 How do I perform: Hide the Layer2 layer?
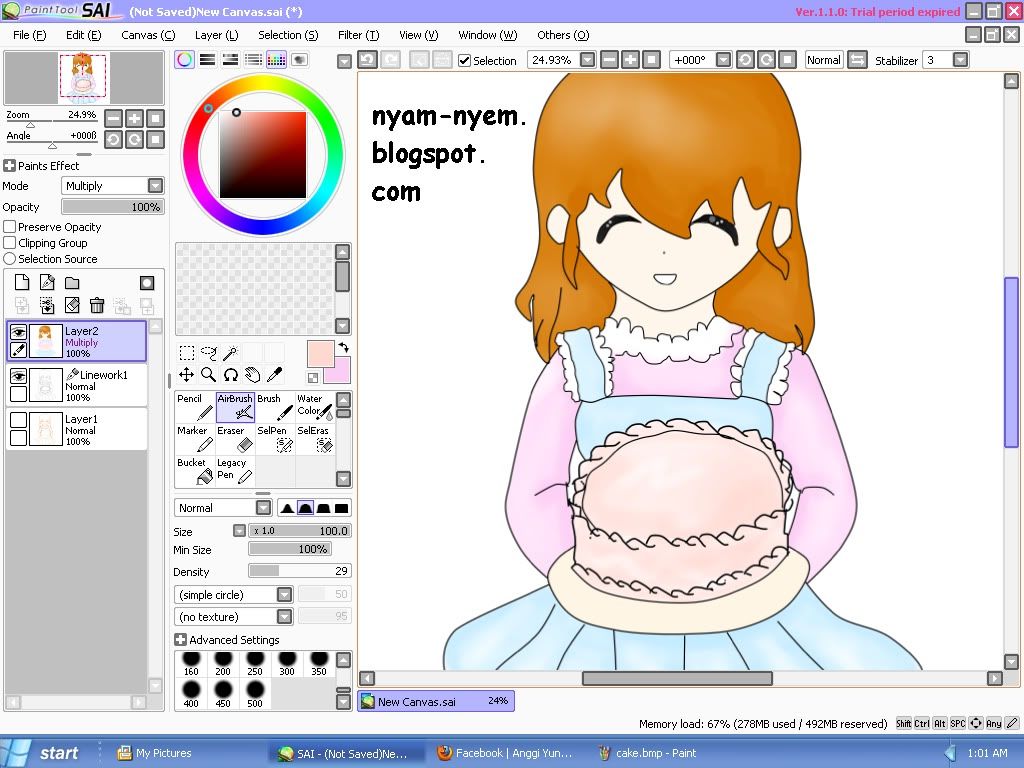[18, 332]
